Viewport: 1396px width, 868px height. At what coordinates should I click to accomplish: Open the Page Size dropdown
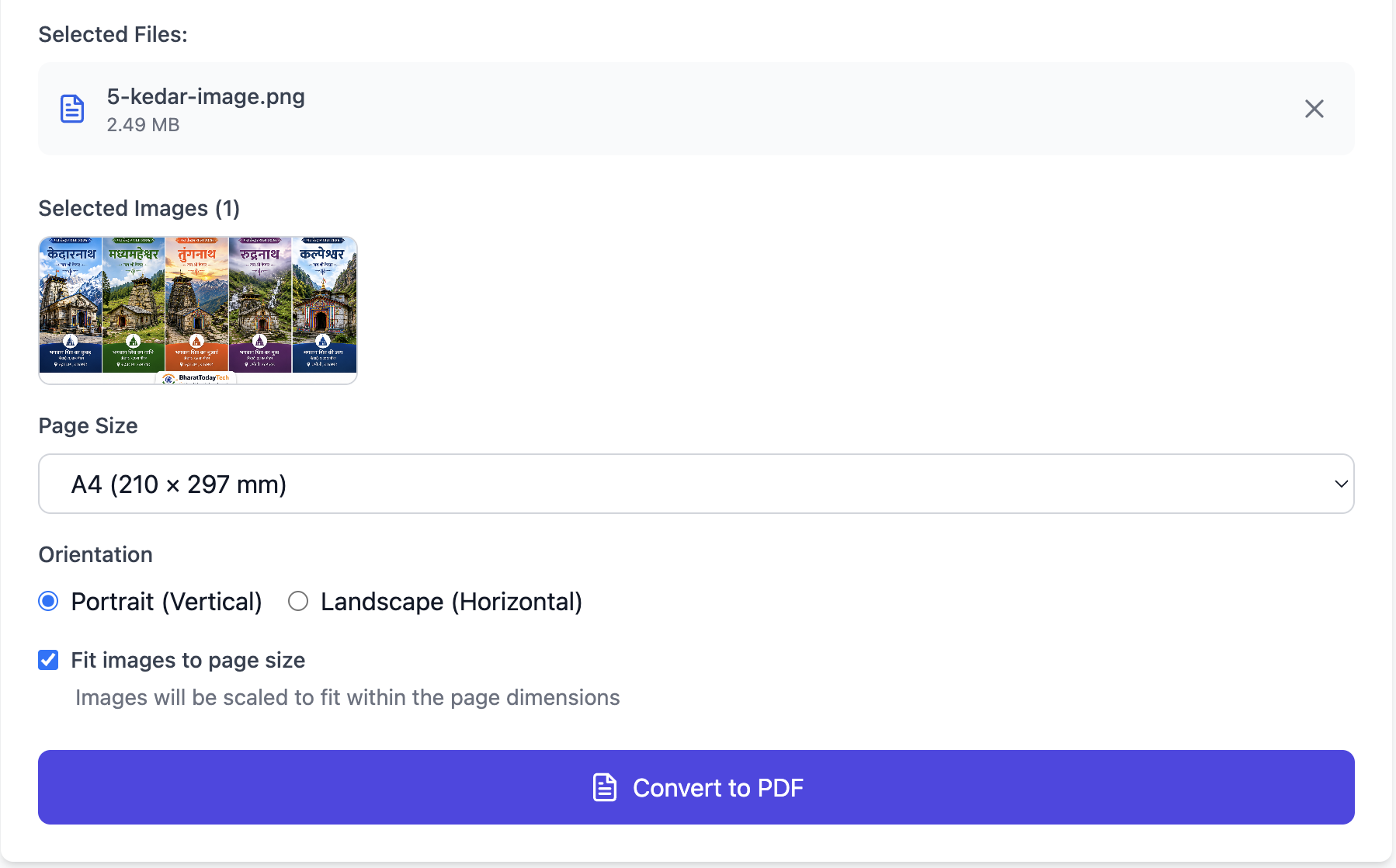point(696,484)
